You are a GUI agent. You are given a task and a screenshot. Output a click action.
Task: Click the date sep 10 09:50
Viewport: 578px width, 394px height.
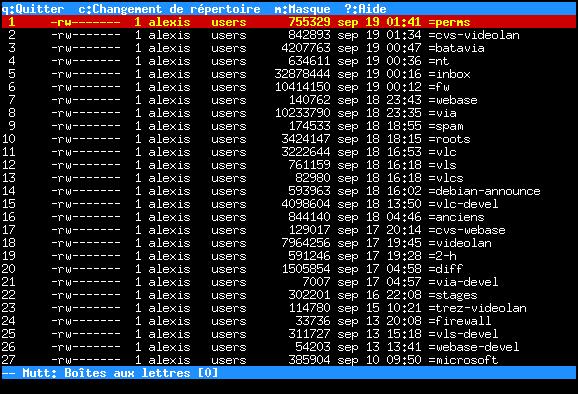[x=379, y=360]
